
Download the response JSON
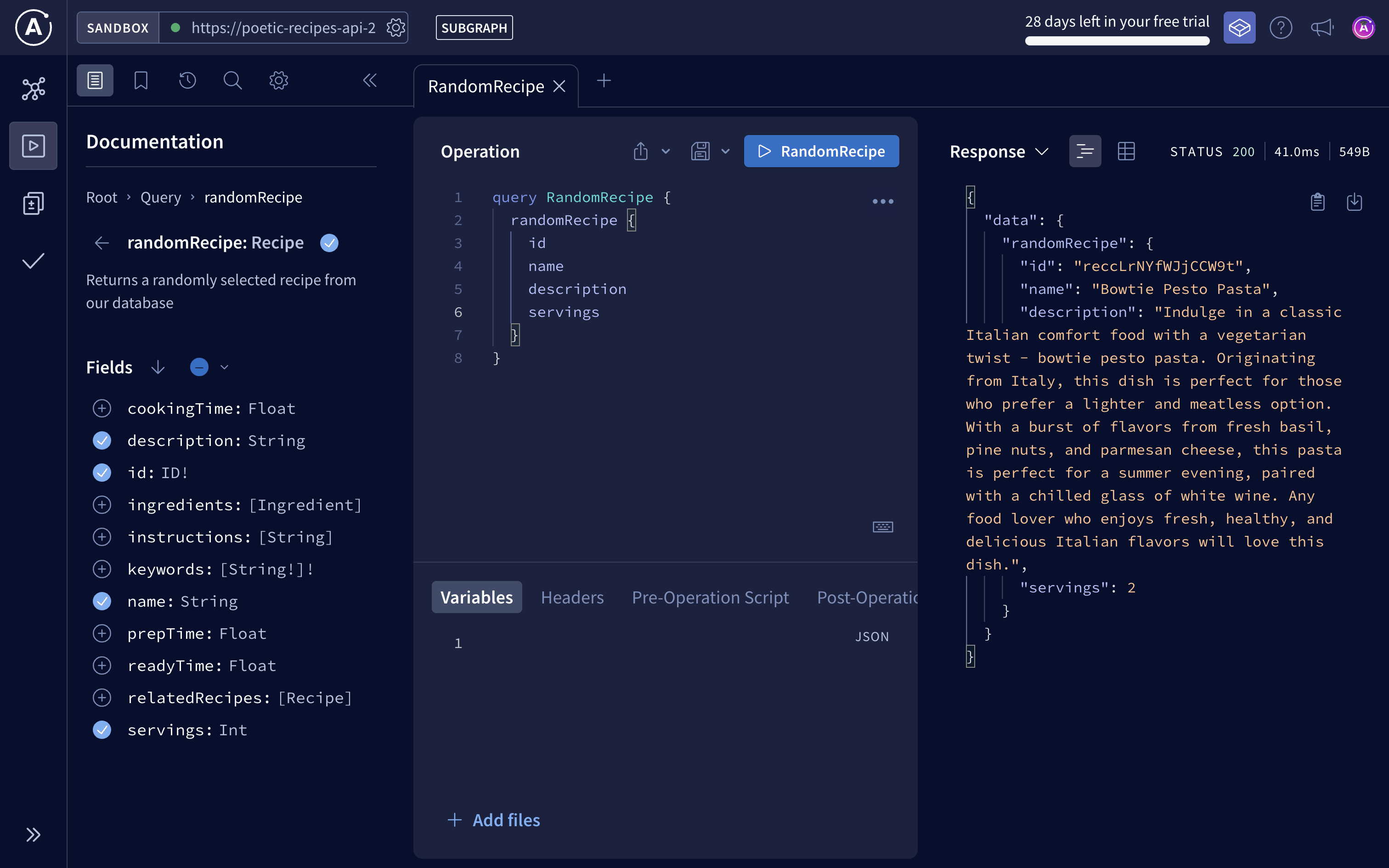coord(1355,202)
